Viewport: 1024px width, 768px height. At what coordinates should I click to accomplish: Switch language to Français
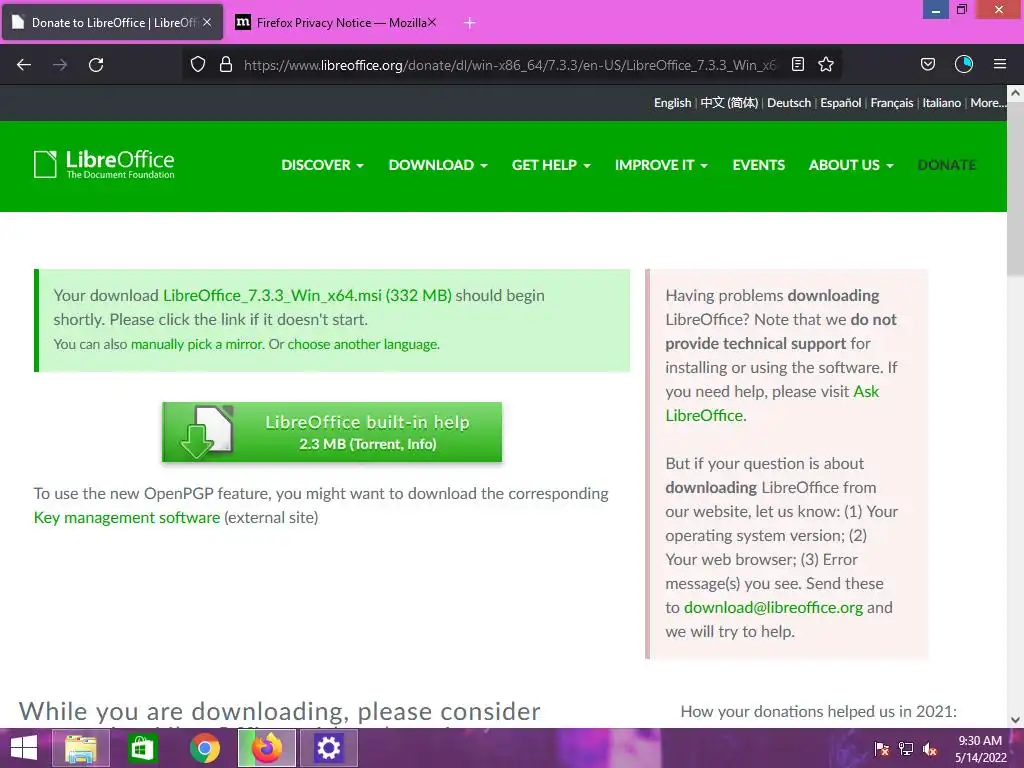[x=891, y=103]
